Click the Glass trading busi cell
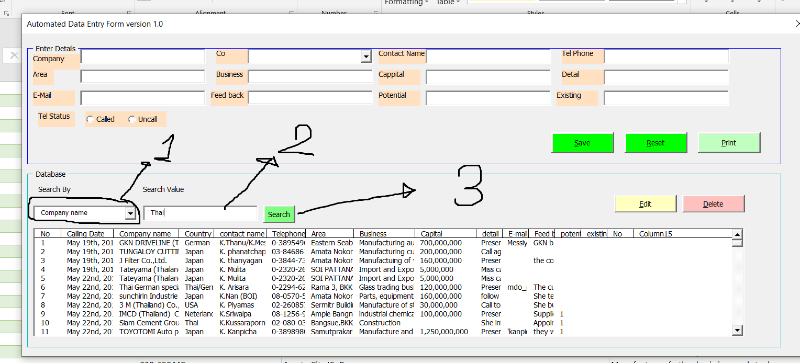800x363 pixels. tap(386, 287)
